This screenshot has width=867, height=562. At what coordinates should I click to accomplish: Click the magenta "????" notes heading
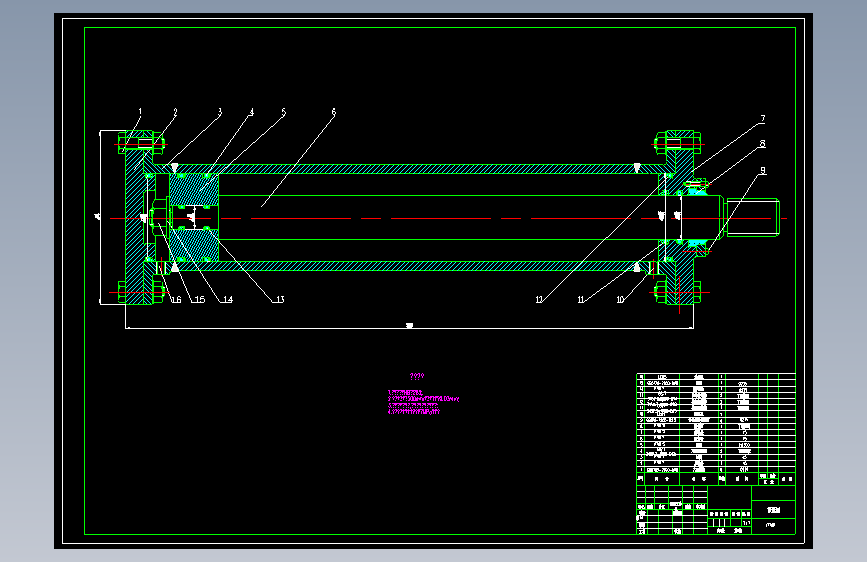[x=417, y=377]
